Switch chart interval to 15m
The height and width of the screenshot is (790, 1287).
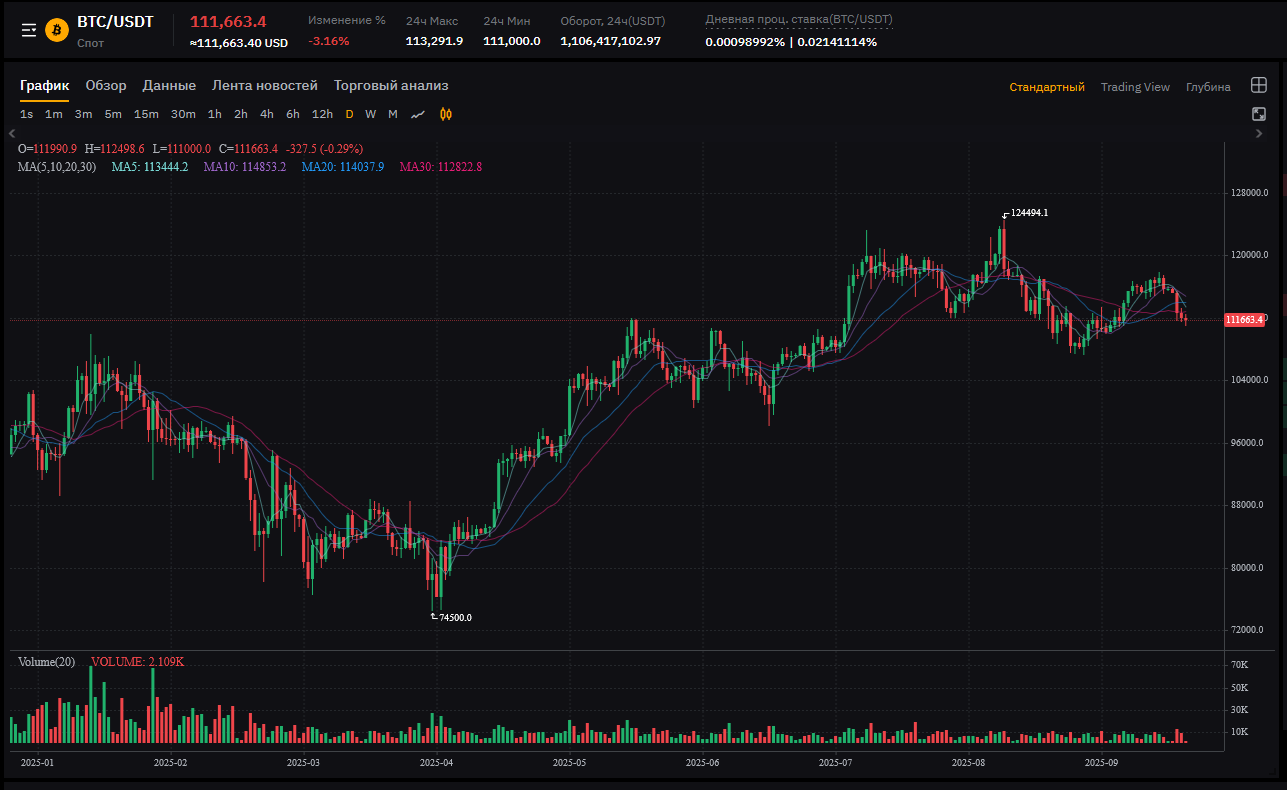click(146, 114)
